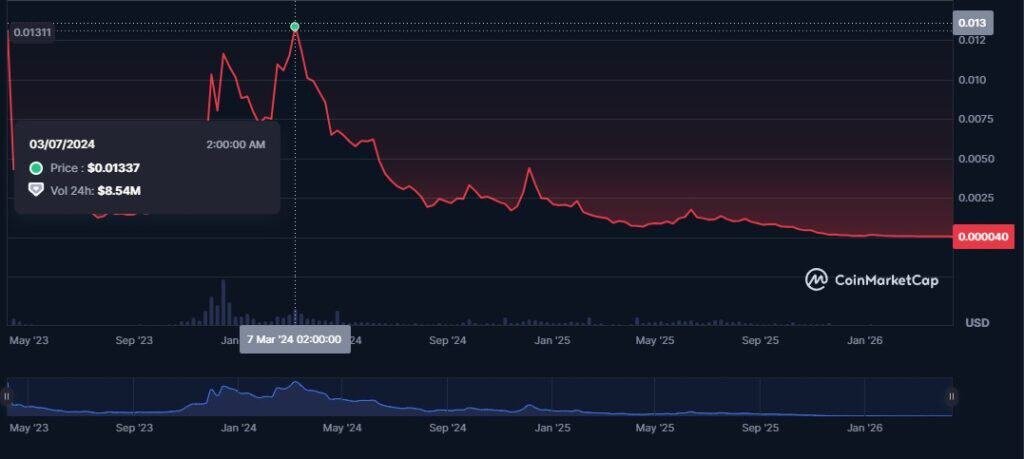Click the May '25 main chart axis label

(655, 340)
